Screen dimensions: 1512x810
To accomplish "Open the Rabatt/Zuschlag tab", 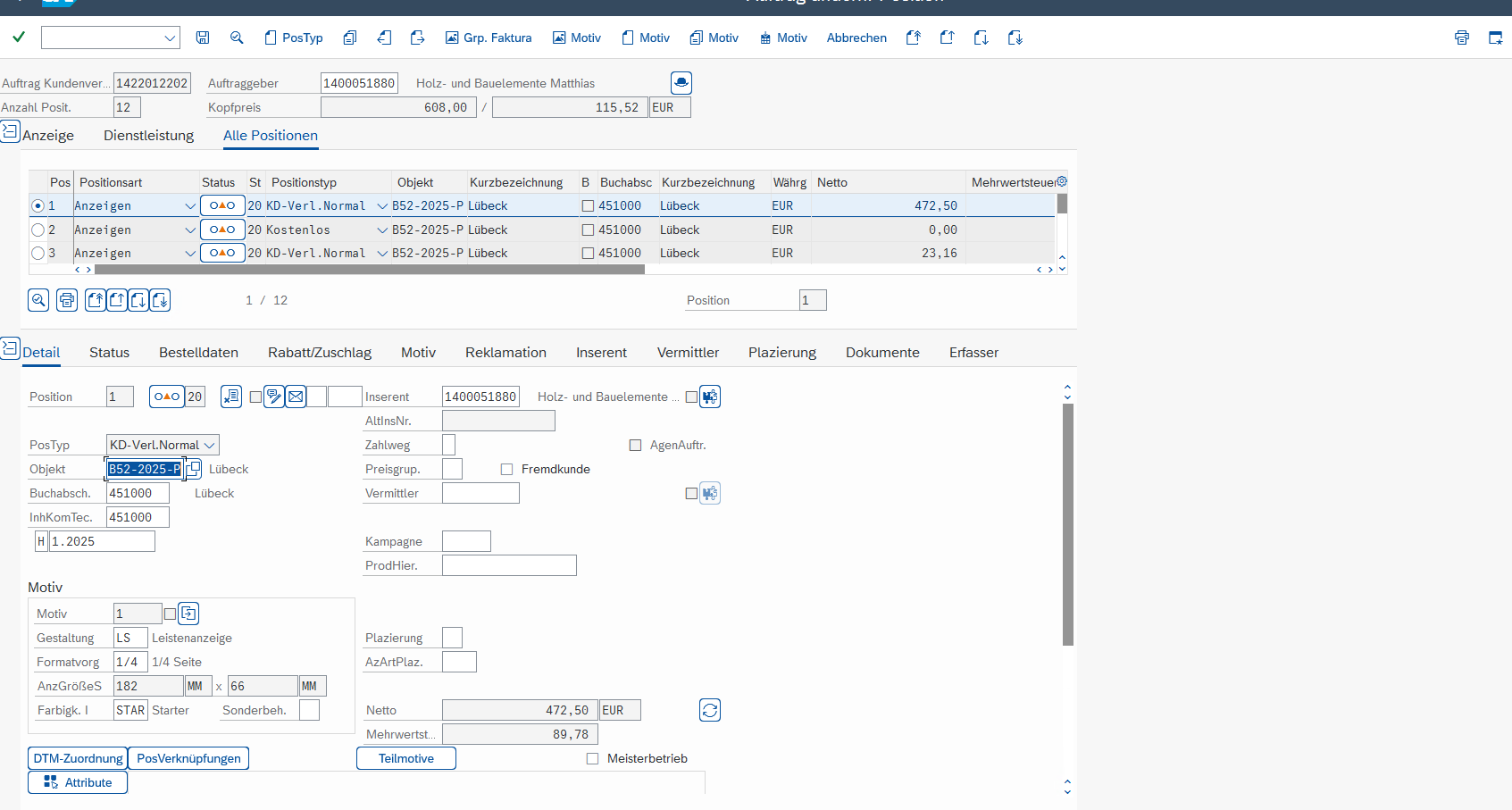I will pyautogui.click(x=320, y=352).
